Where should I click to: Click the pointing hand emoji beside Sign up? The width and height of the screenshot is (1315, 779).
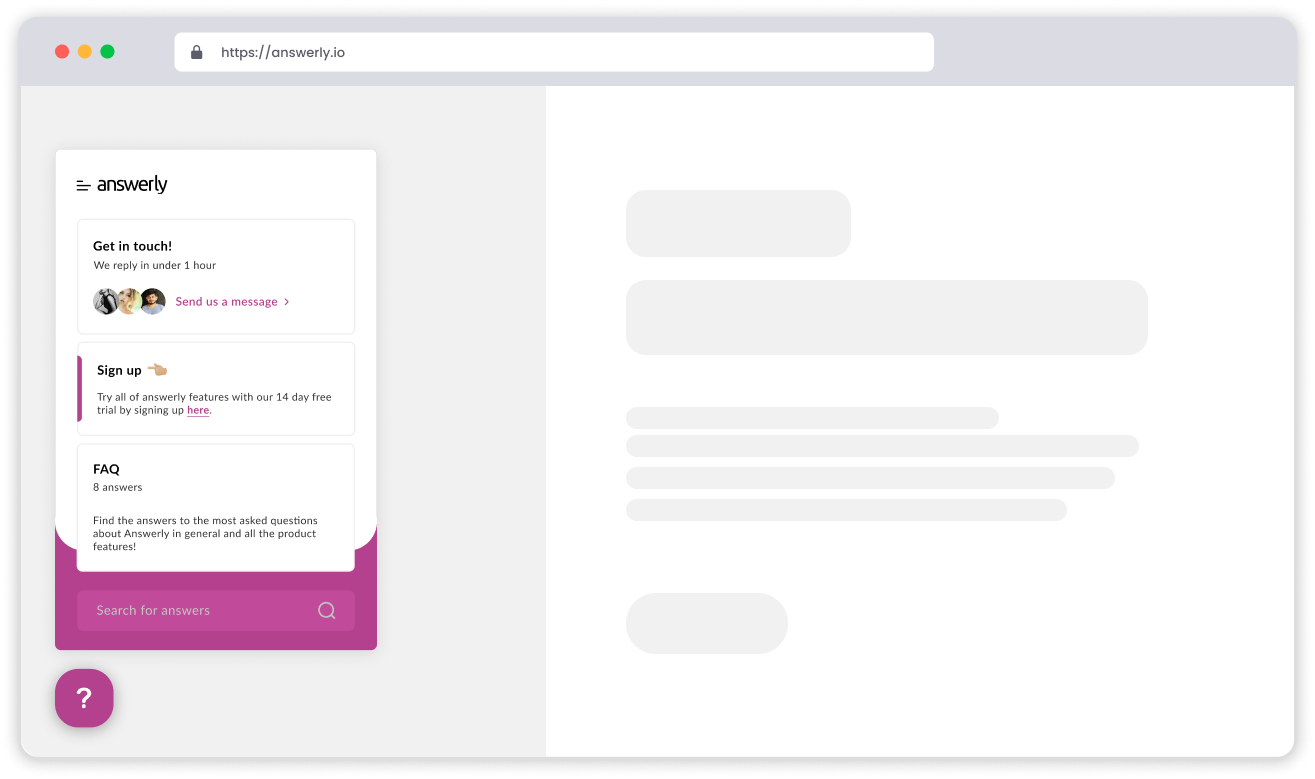coord(157,369)
